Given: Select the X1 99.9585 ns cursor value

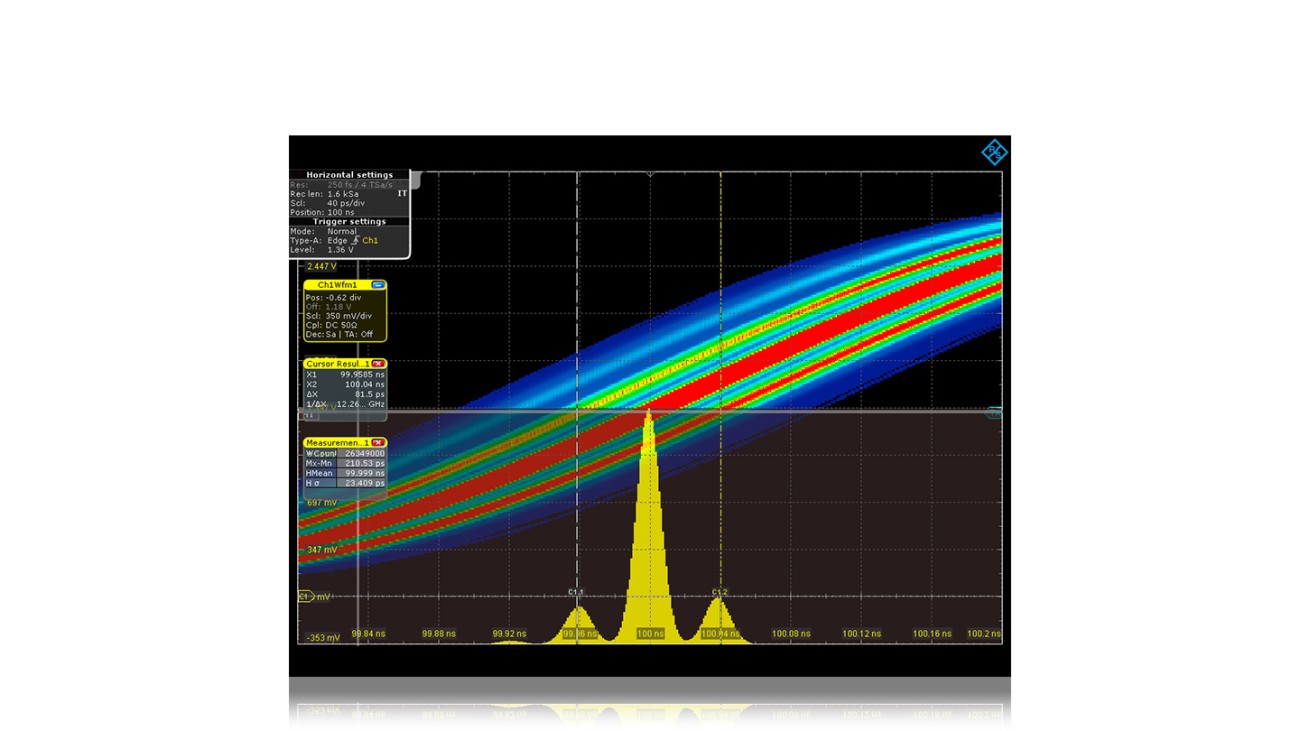Looking at the screenshot, I should tap(361, 375).
